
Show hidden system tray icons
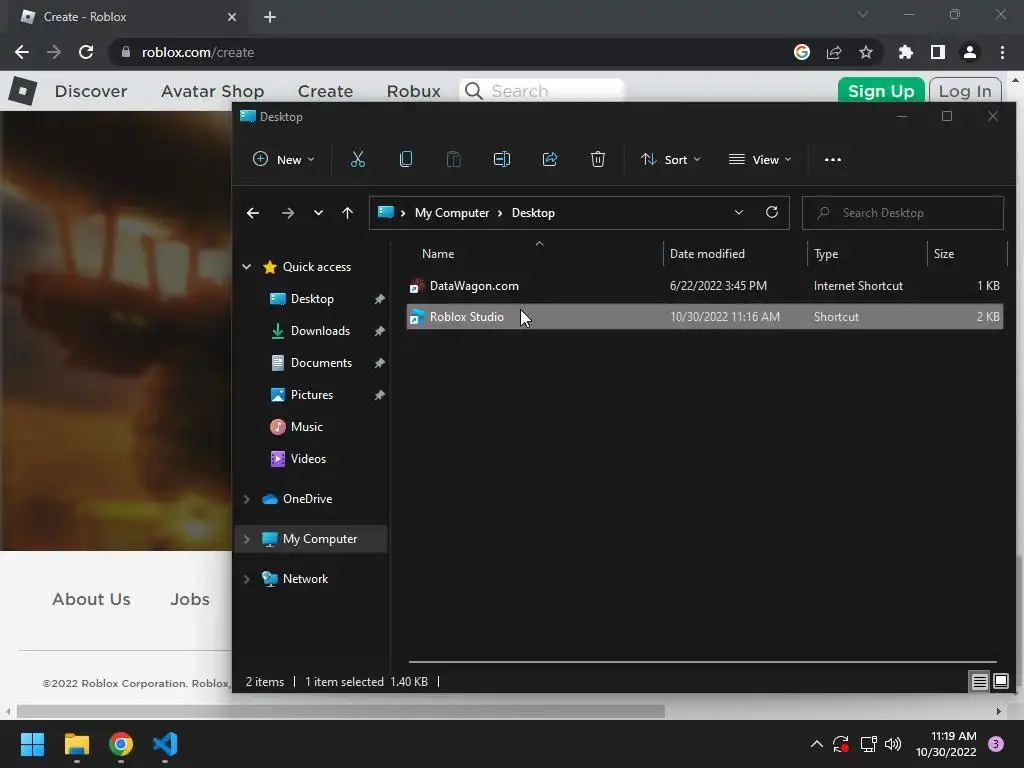[816, 744]
